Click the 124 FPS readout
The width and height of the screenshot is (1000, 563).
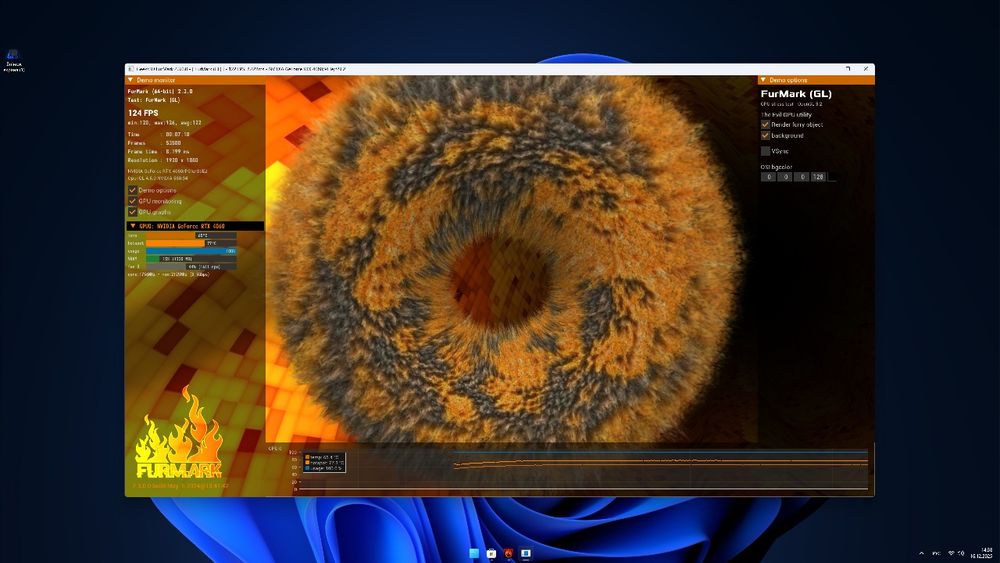143,113
